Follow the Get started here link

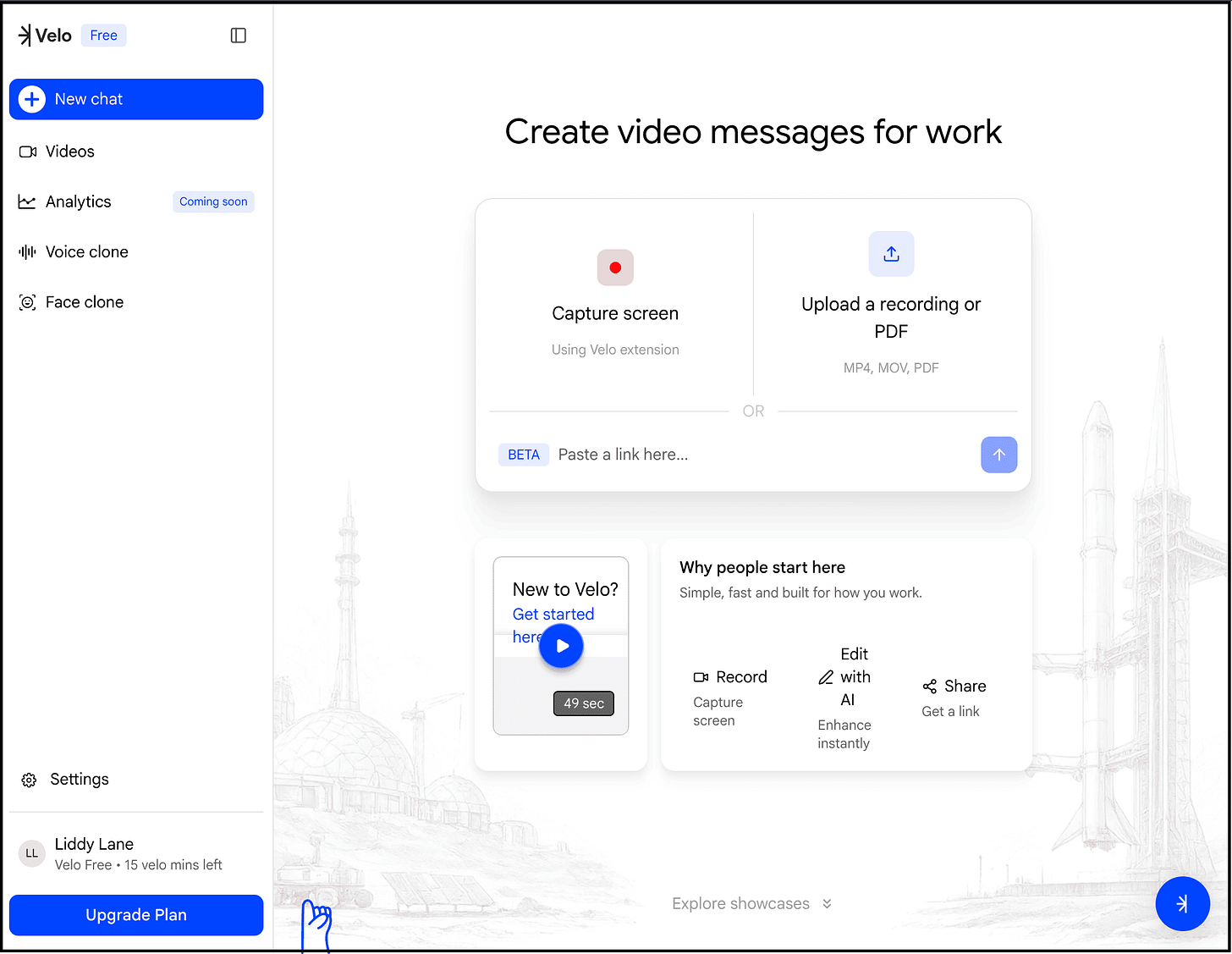553,626
